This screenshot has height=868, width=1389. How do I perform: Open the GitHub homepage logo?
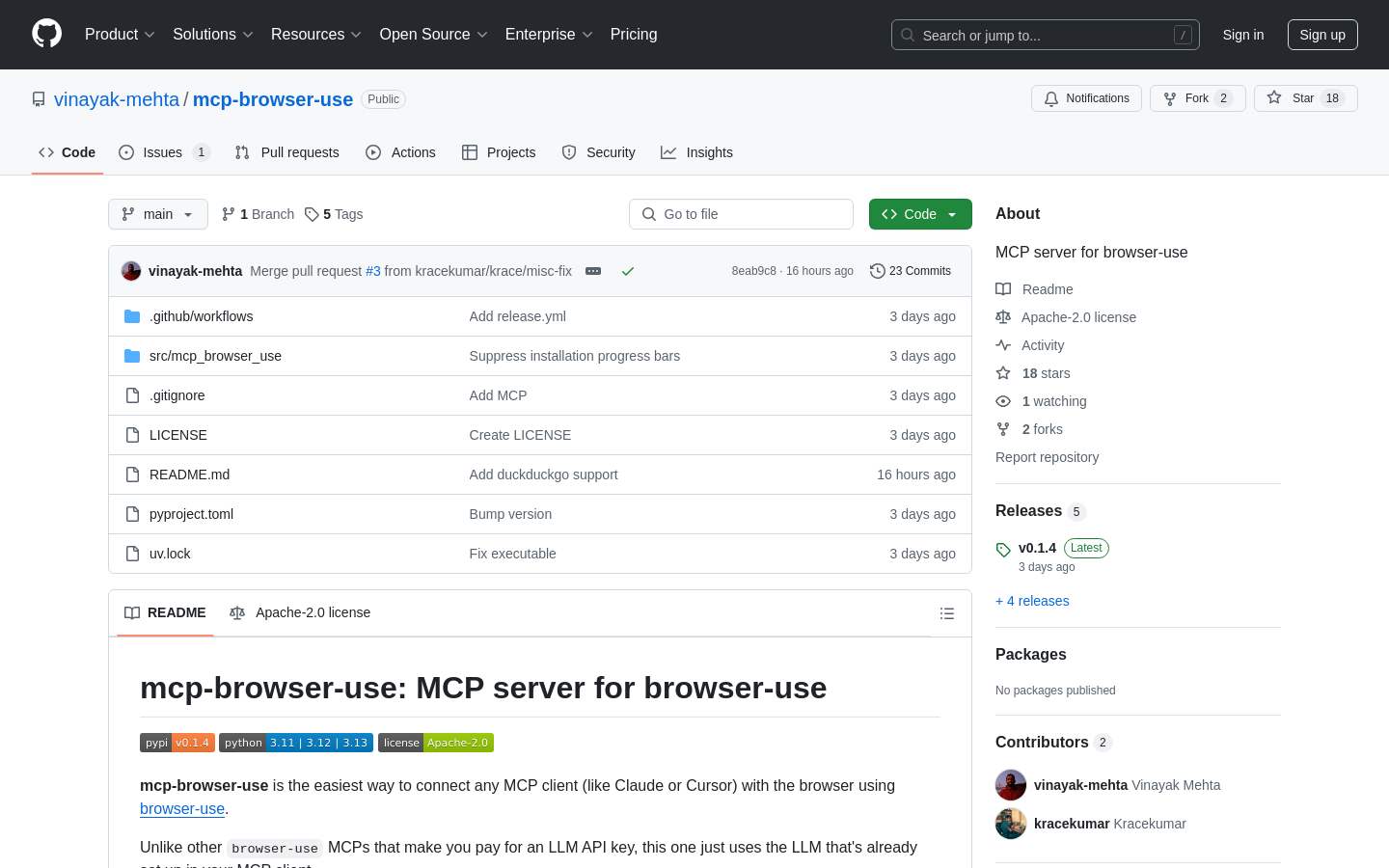pos(46,34)
